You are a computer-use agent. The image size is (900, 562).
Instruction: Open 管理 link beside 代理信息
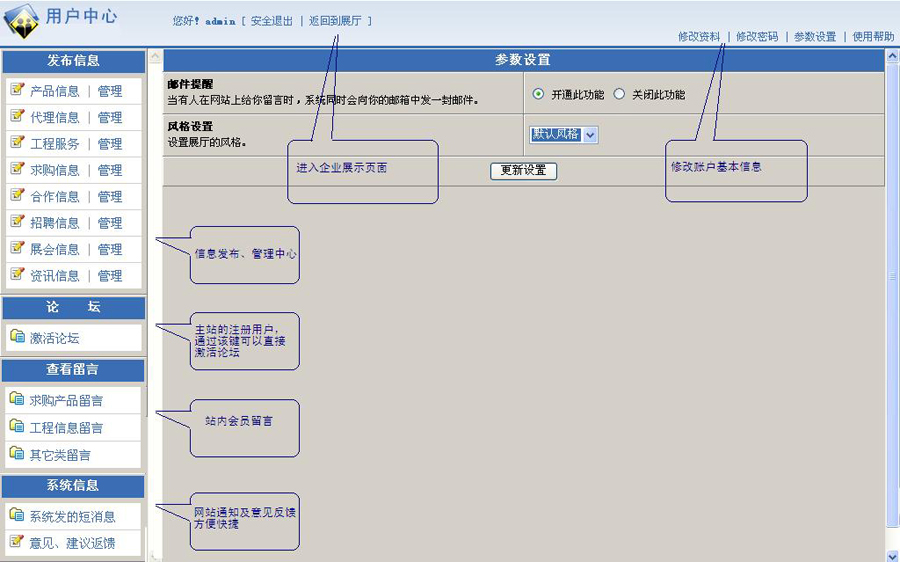pos(110,117)
